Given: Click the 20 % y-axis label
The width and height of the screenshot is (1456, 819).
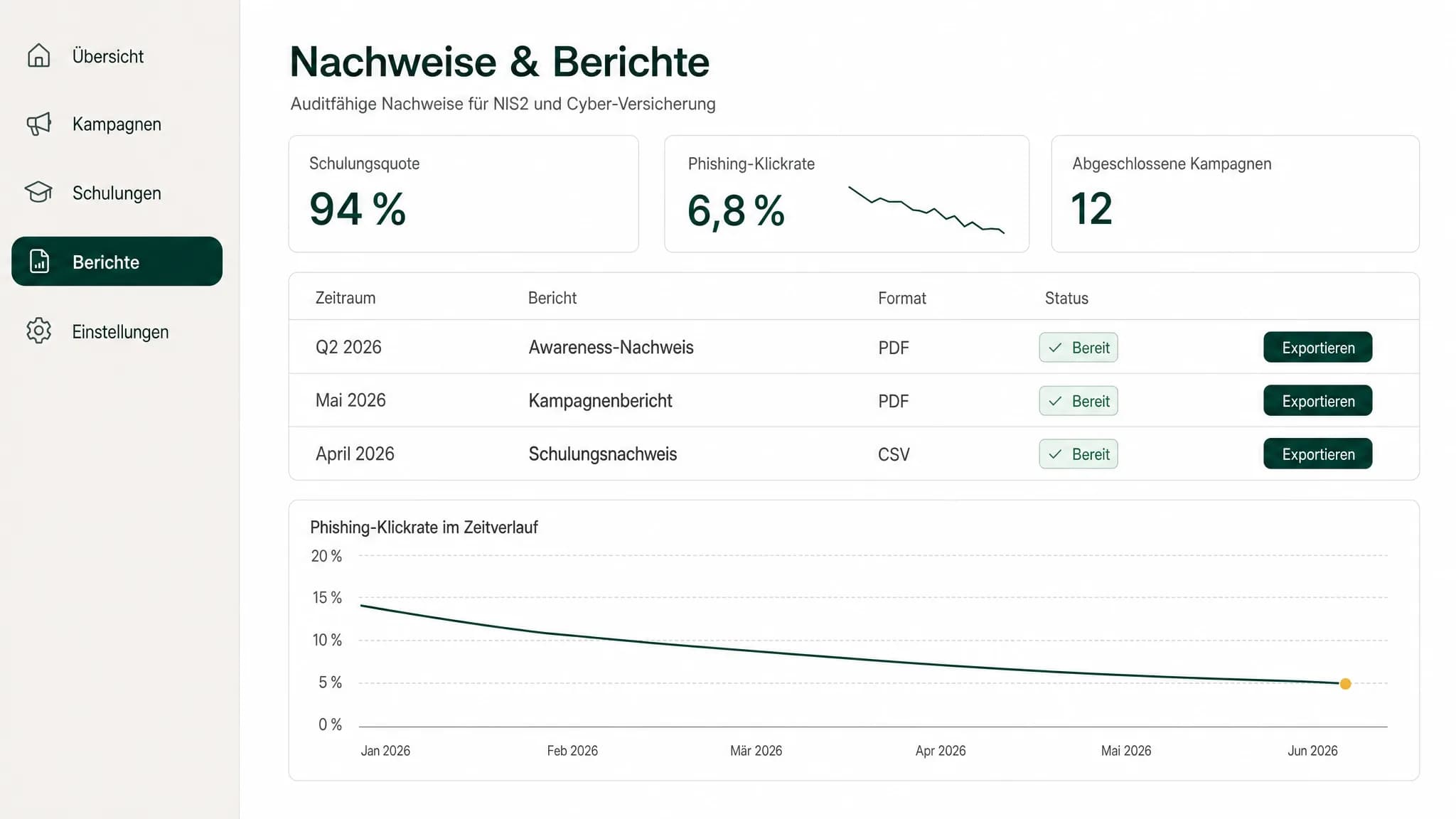Looking at the screenshot, I should pos(326,556).
